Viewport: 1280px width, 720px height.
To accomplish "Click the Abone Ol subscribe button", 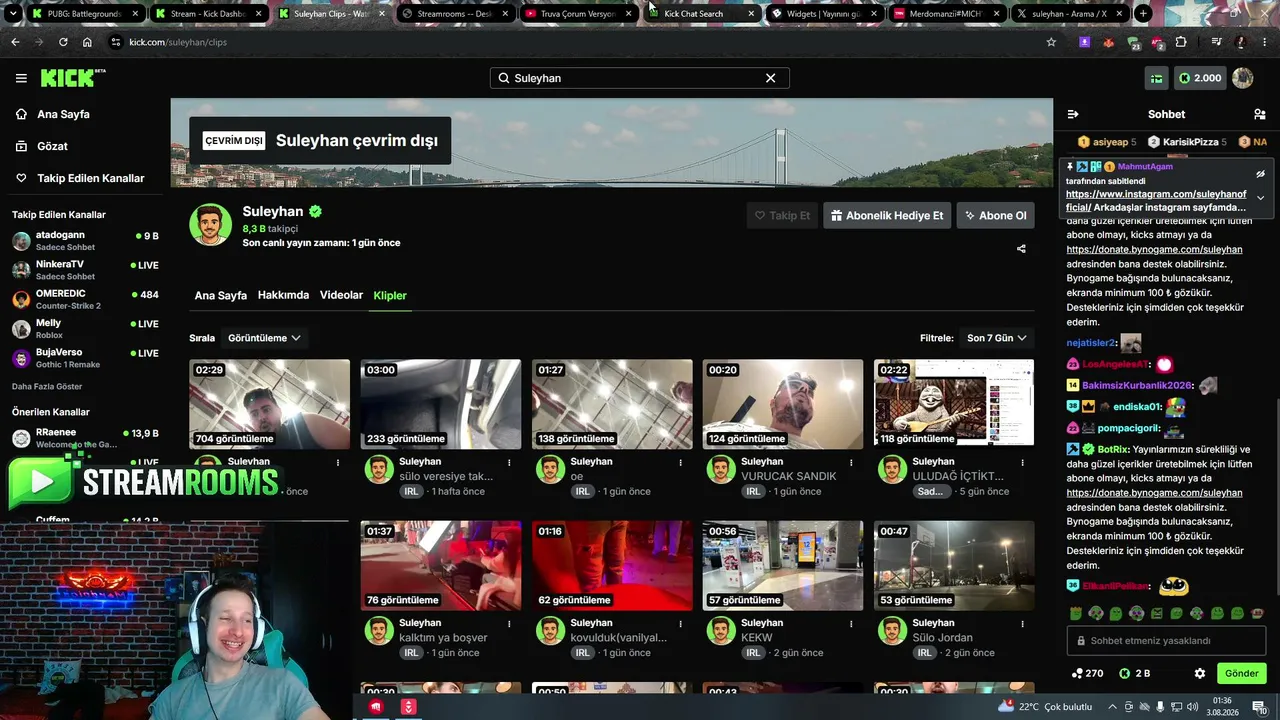I will 995,215.
